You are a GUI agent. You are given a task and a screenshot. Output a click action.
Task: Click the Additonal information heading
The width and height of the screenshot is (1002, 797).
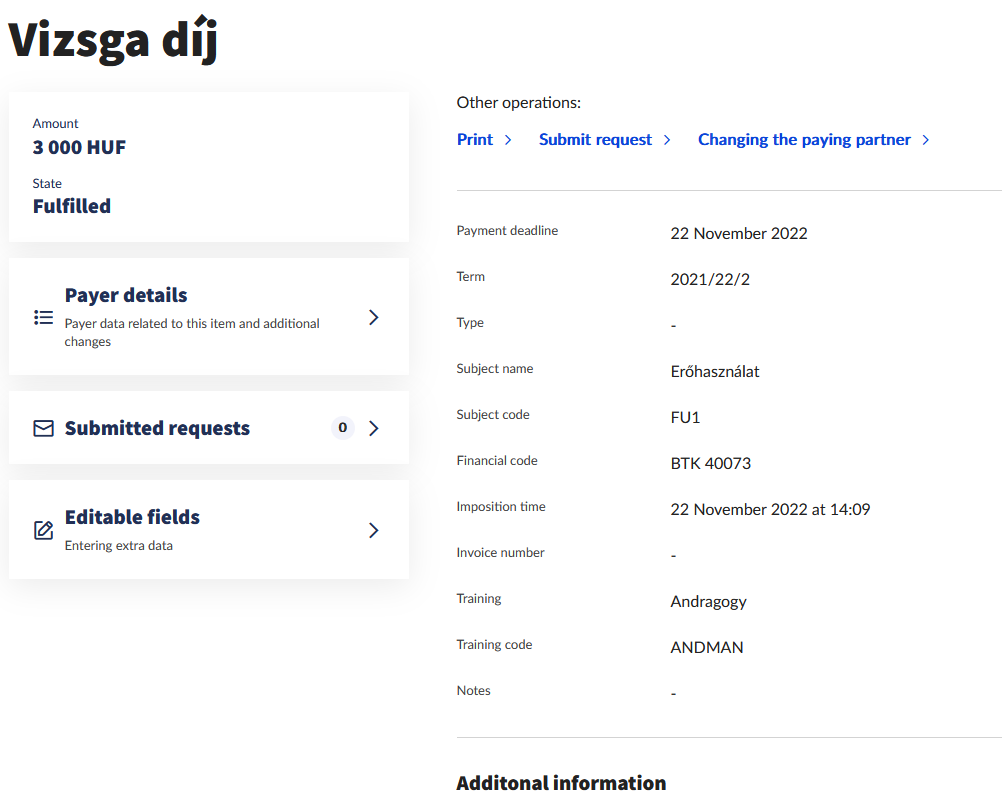tap(561, 783)
